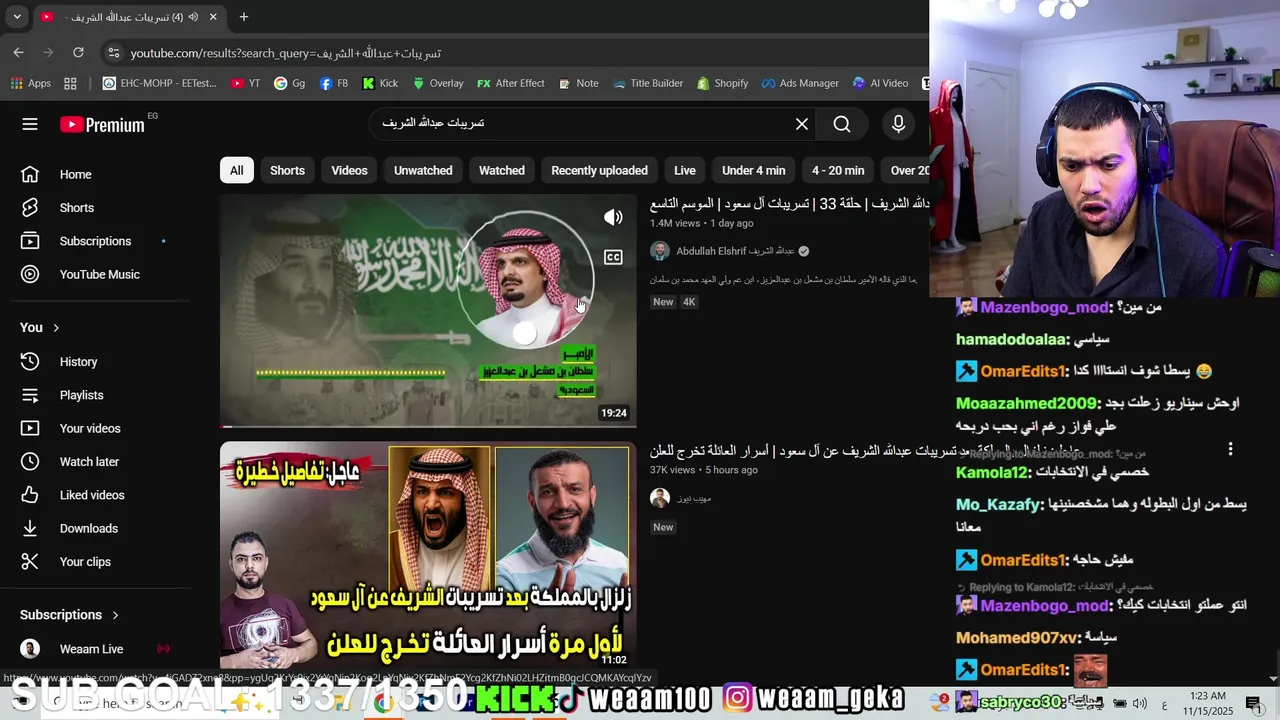Open the FB Facebook bookmark
The width and height of the screenshot is (1280, 720).
pyautogui.click(x=334, y=83)
